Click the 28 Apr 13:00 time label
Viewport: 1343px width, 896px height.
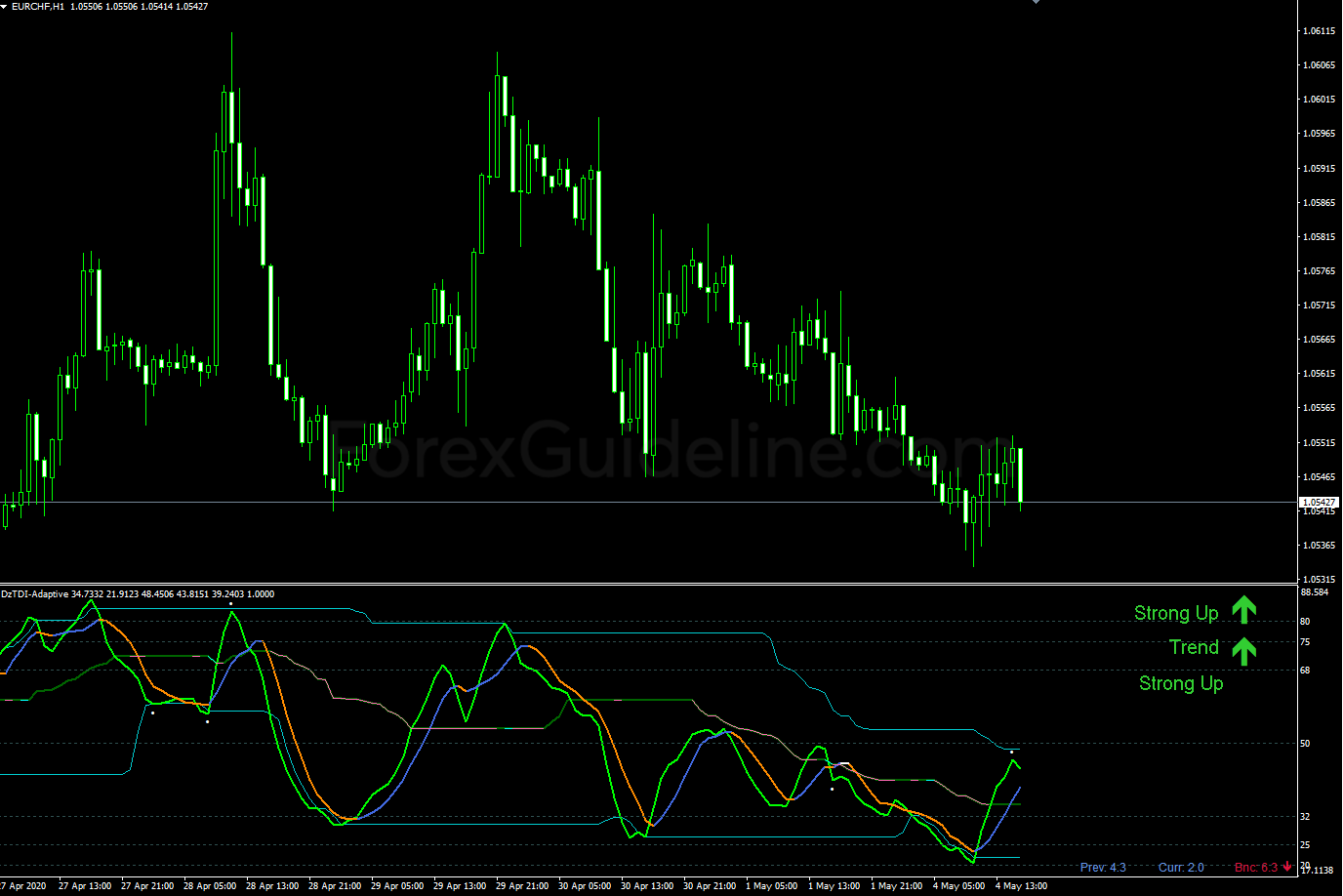tap(272, 886)
